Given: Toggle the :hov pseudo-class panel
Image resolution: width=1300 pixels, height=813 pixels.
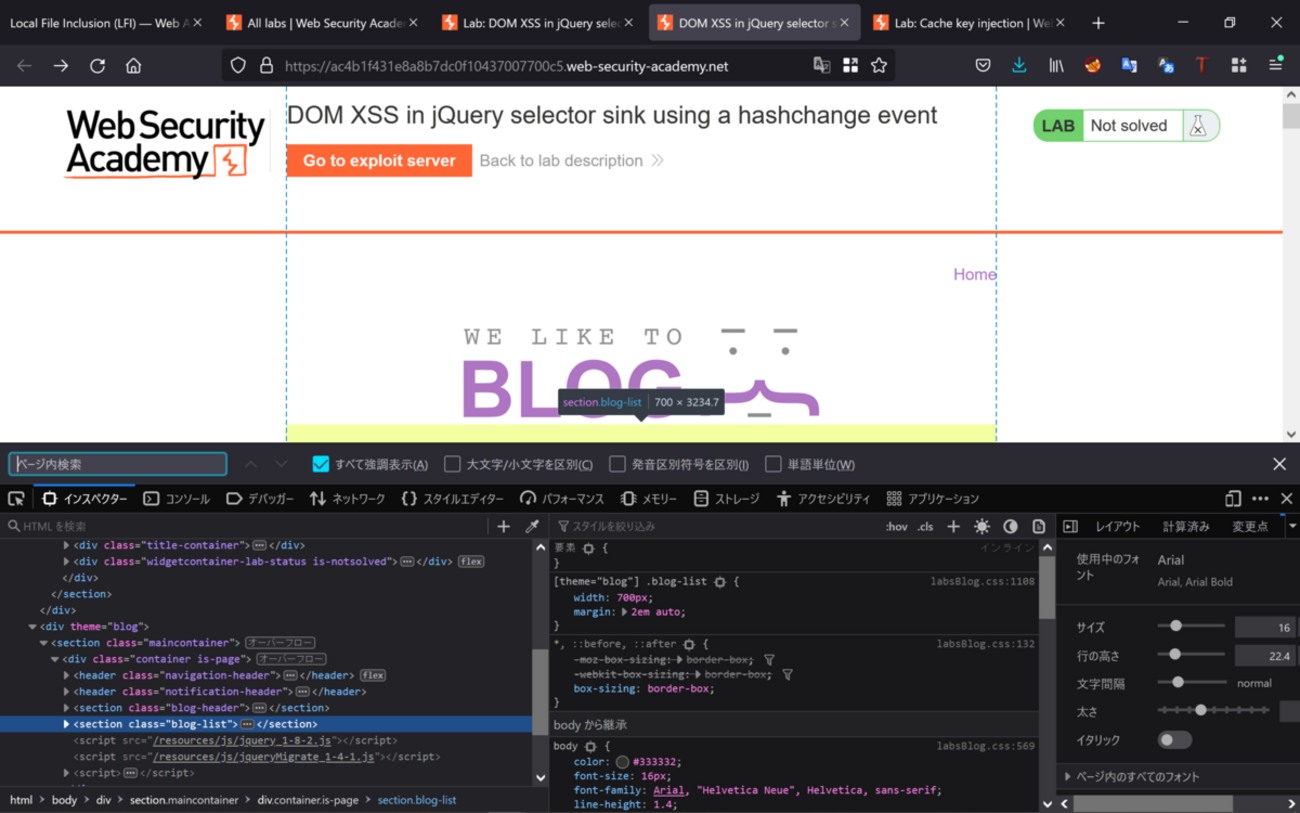Looking at the screenshot, I should pos(896,526).
